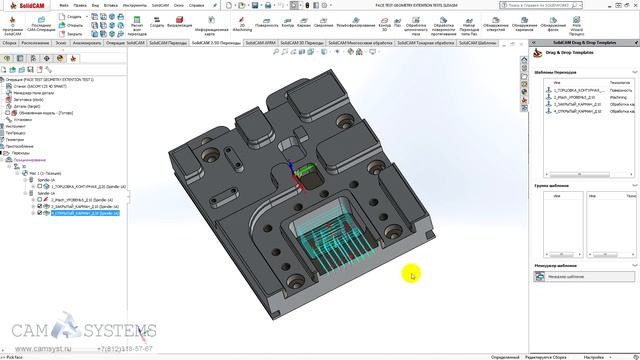Click the Закрыть button

pos(71,34)
